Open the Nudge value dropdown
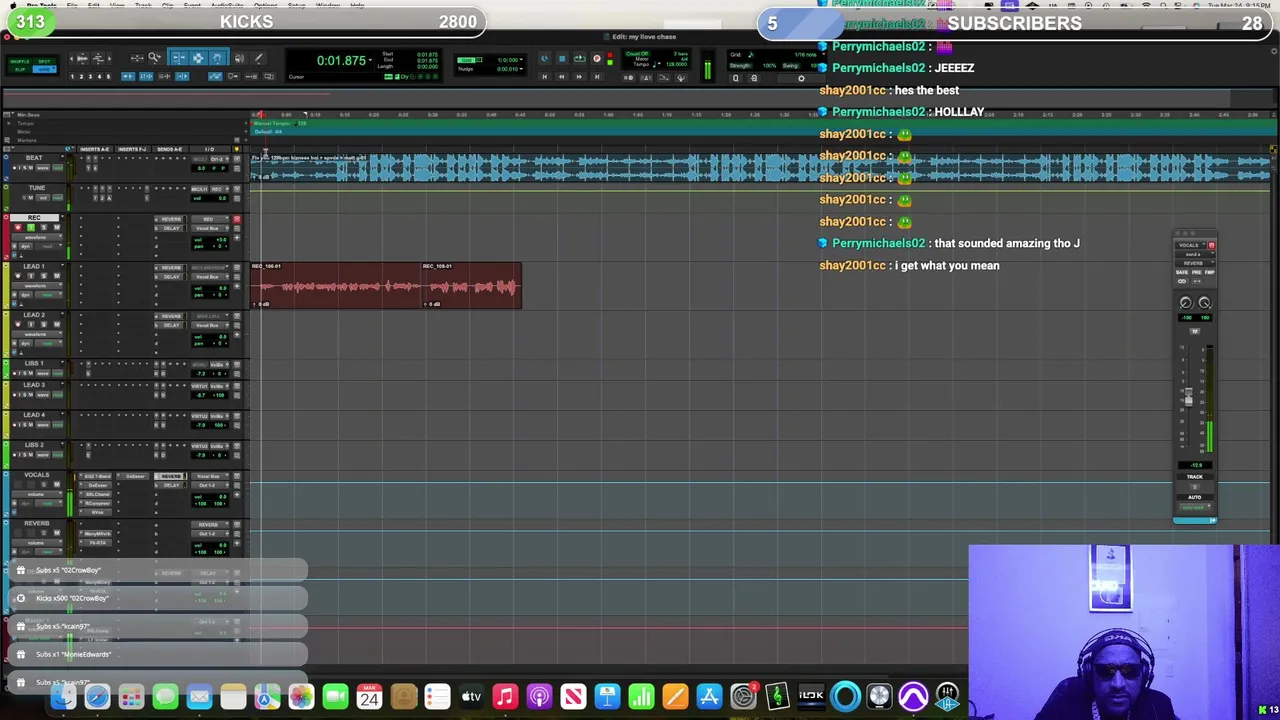Viewport: 1280px width, 720px height. pyautogui.click(x=521, y=69)
